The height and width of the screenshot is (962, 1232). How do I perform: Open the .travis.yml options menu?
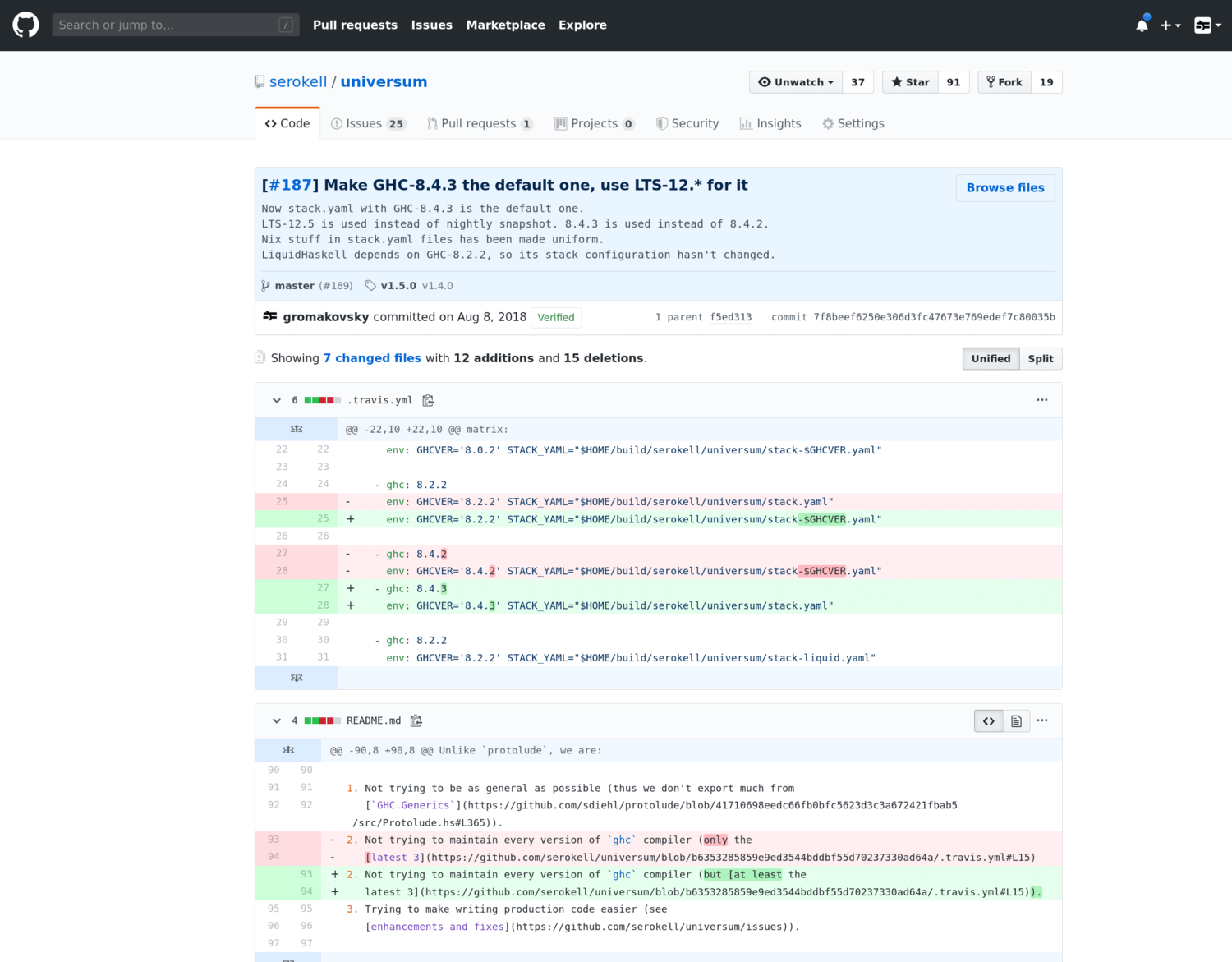pos(1042,400)
